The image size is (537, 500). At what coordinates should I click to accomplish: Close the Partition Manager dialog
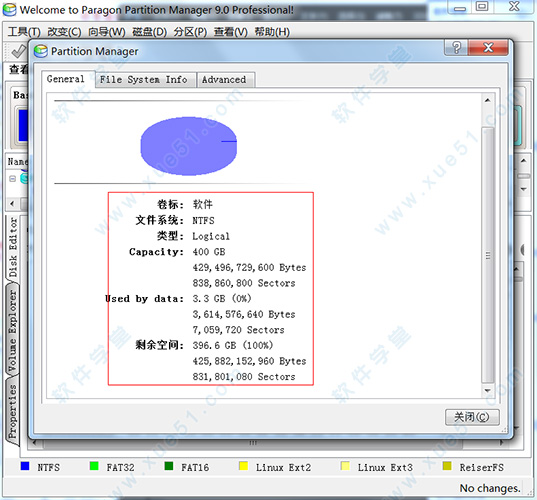488,47
